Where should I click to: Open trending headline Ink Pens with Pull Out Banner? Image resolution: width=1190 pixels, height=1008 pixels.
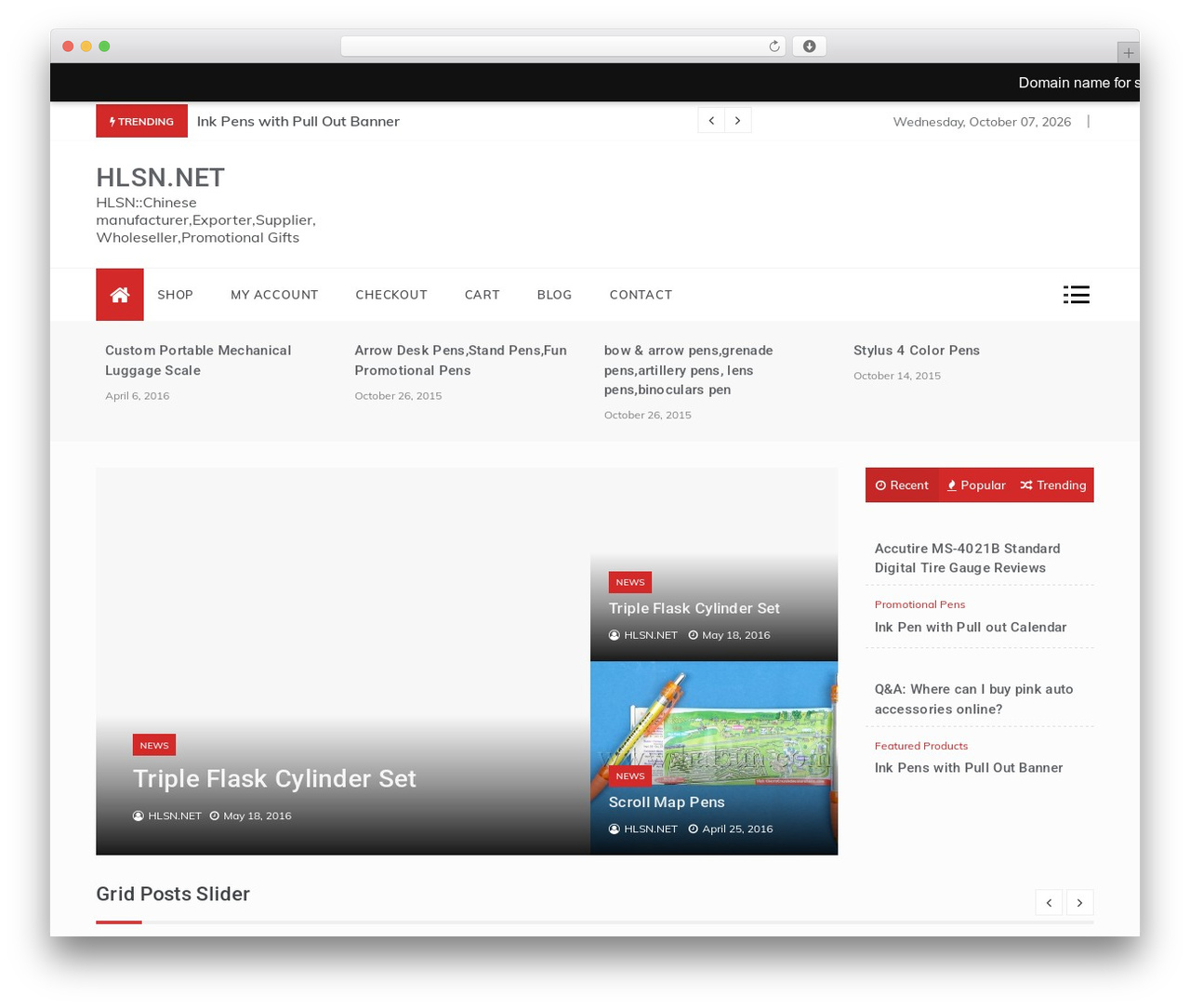(298, 121)
